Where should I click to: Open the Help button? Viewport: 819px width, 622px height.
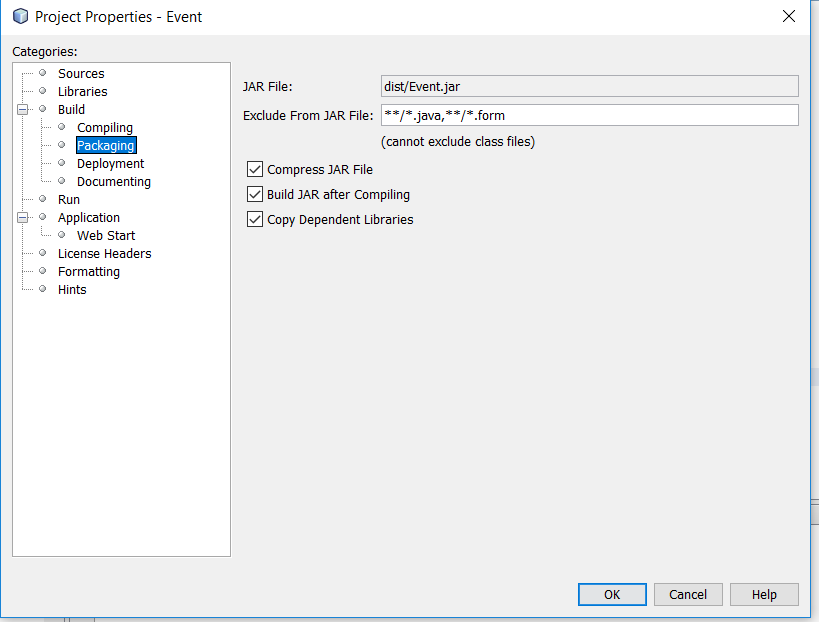click(x=764, y=594)
